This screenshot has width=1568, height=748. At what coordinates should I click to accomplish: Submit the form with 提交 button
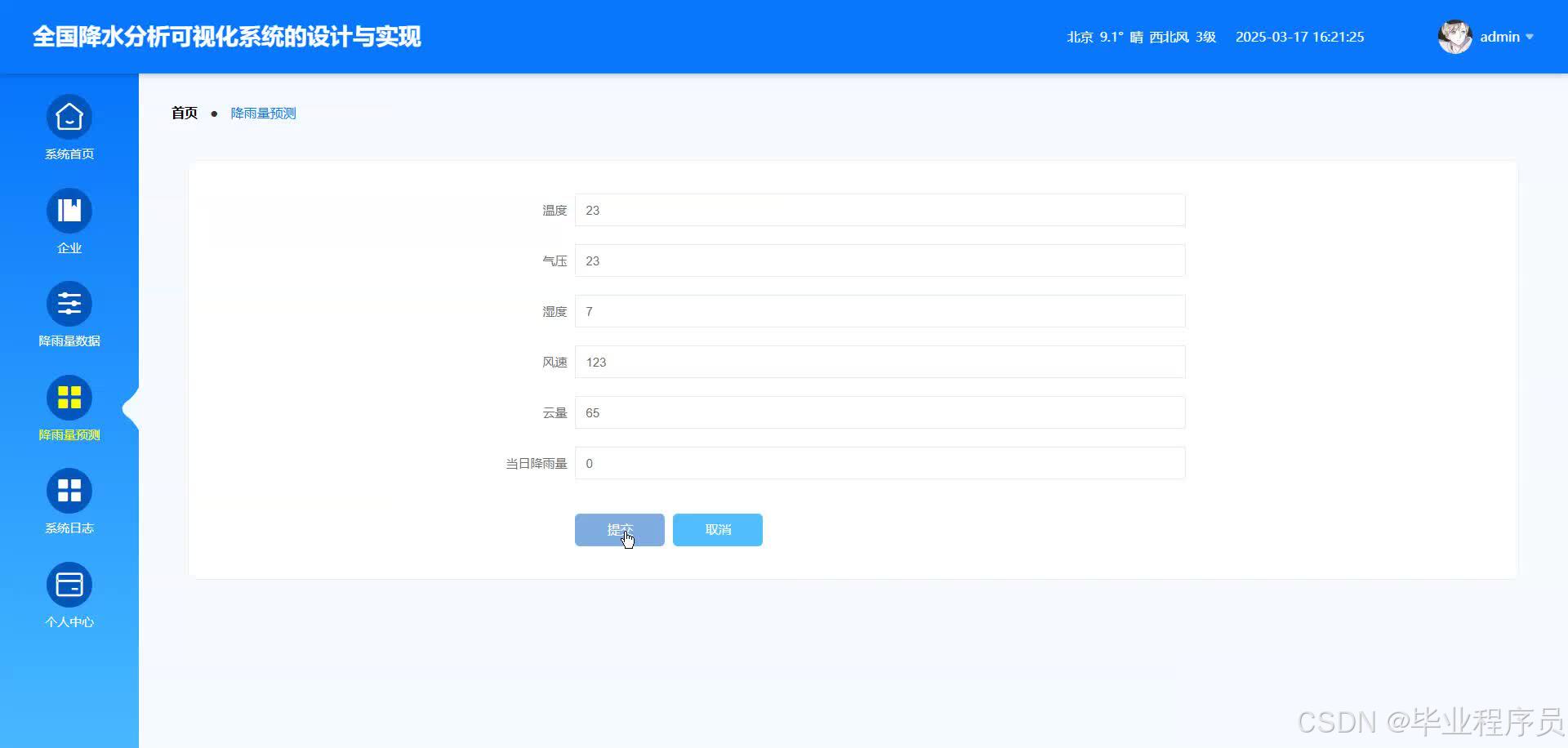620,530
